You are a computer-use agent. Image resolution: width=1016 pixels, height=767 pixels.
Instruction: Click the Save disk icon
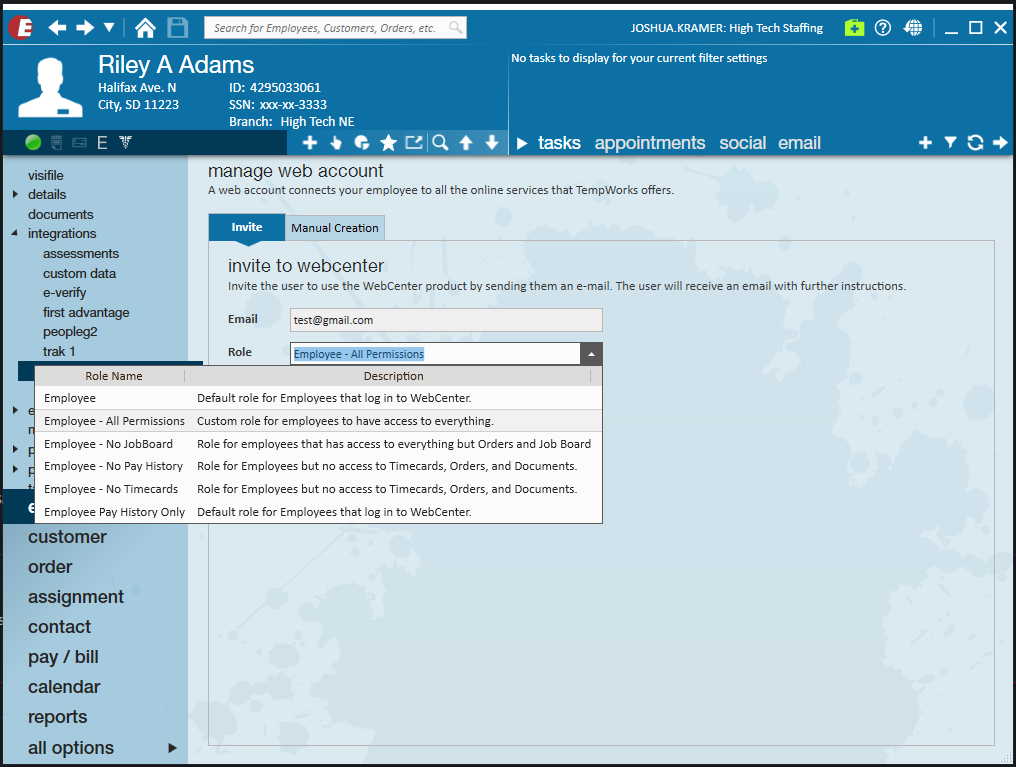[178, 27]
